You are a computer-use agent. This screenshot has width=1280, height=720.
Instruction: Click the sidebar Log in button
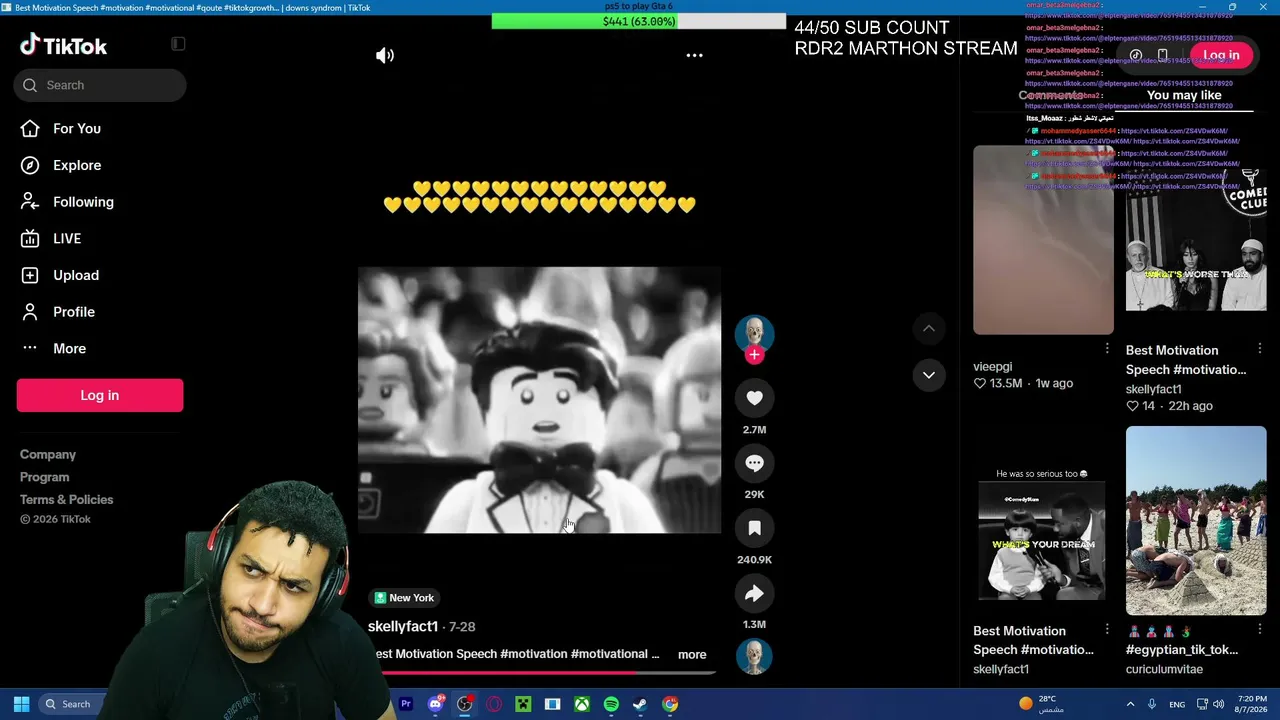click(x=100, y=395)
